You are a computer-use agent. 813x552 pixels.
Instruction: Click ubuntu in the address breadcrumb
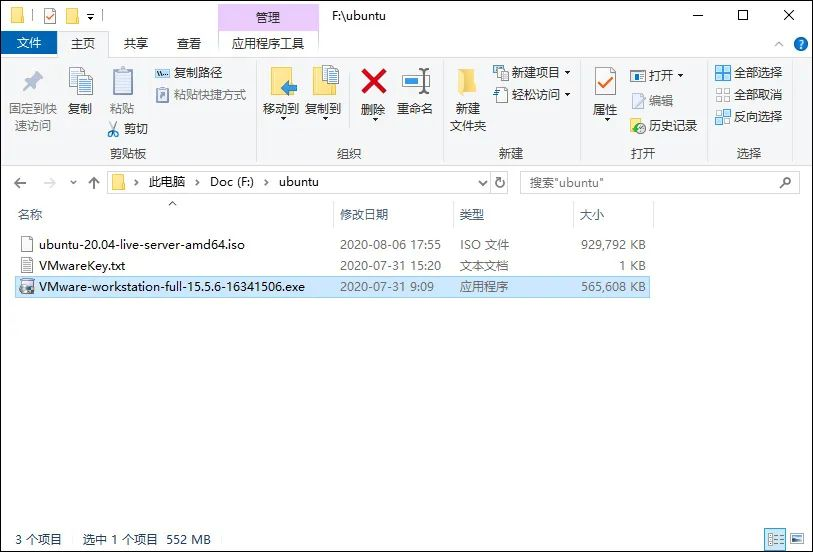point(299,182)
